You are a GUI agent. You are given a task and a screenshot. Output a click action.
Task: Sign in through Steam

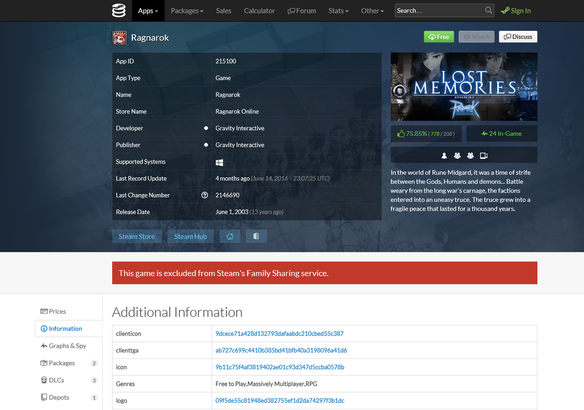tap(516, 11)
